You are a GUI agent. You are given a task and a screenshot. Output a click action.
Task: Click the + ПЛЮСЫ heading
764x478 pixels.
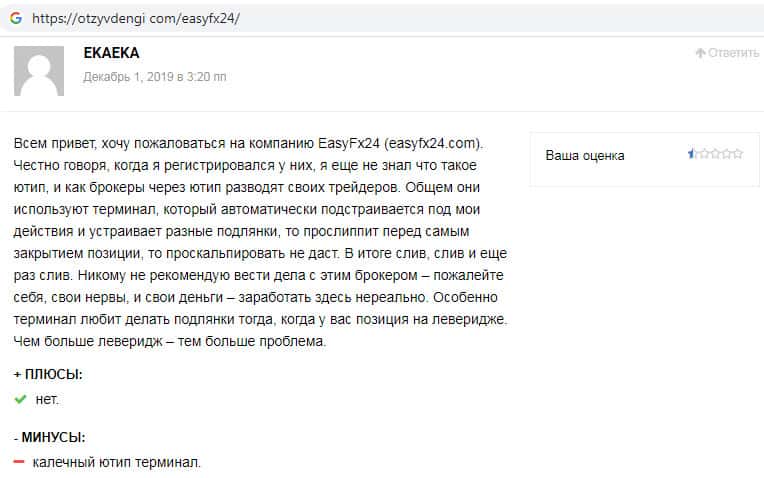(48, 374)
